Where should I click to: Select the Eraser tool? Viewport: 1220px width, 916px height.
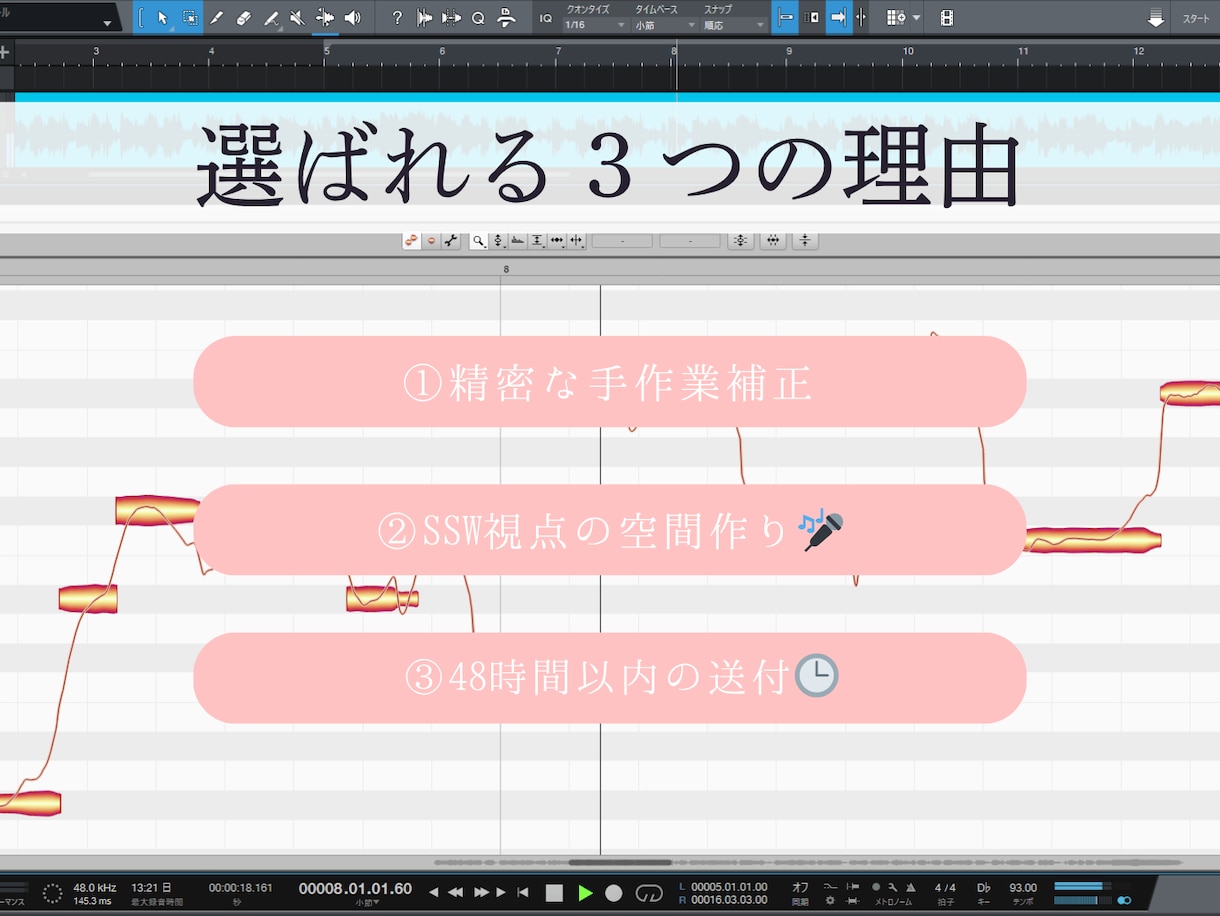tap(244, 18)
